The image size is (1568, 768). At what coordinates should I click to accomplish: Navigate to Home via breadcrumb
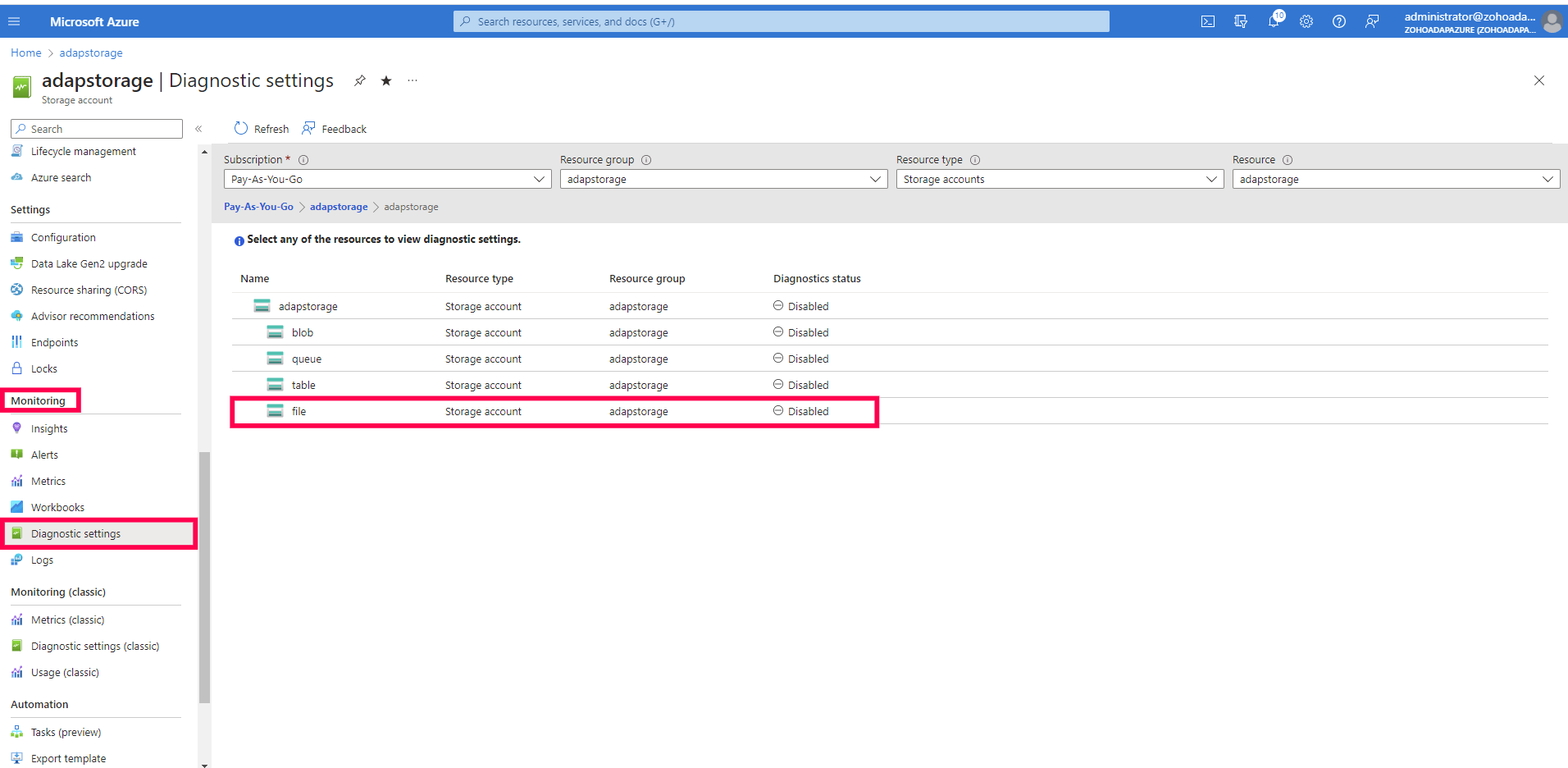click(x=25, y=52)
